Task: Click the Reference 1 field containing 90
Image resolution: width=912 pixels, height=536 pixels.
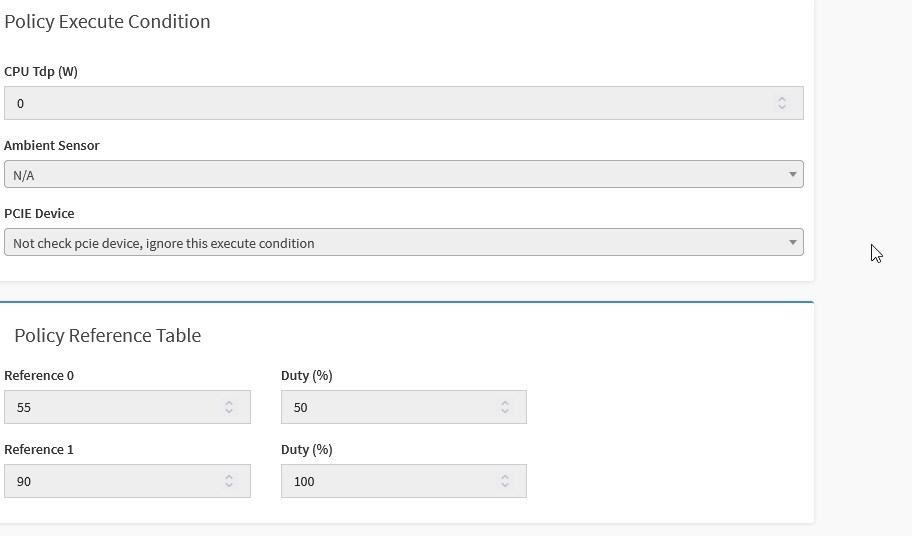Action: coord(127,481)
